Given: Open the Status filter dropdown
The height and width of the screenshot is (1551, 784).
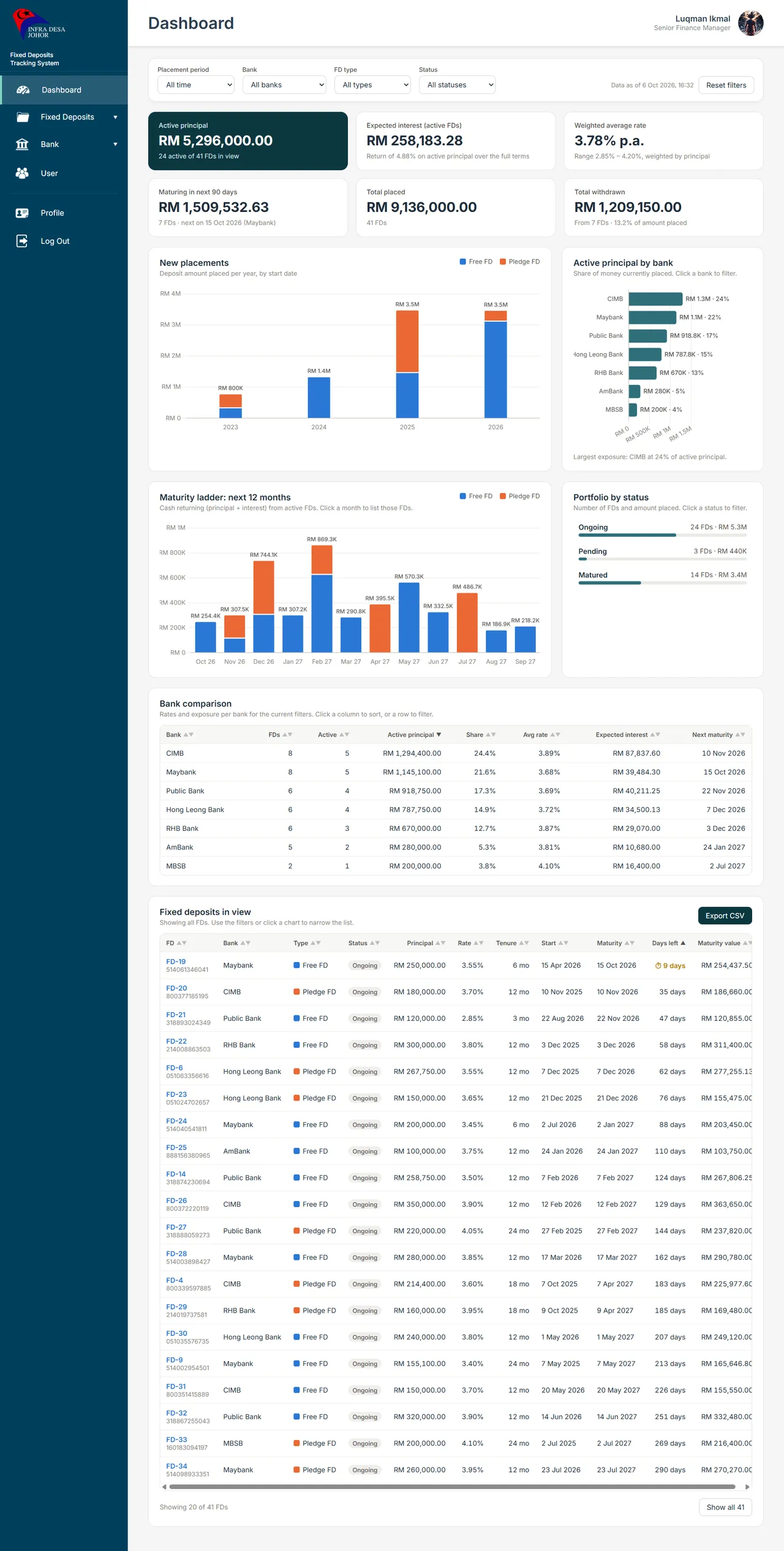Looking at the screenshot, I should (x=457, y=85).
